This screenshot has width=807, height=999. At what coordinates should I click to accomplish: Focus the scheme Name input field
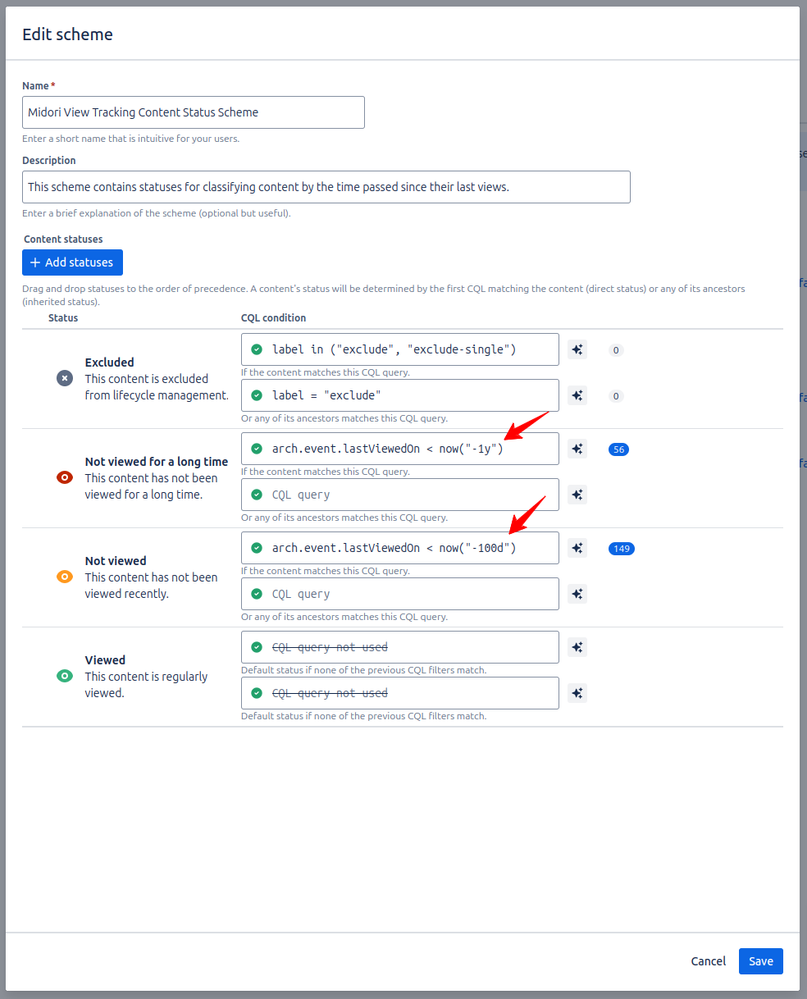coord(193,112)
